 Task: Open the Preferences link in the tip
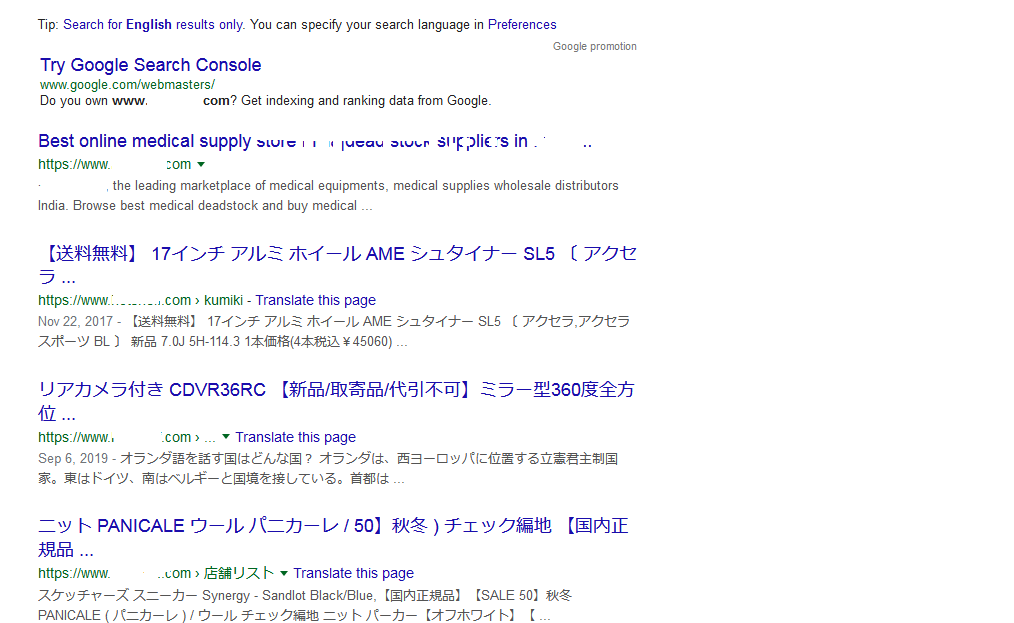(x=522, y=25)
